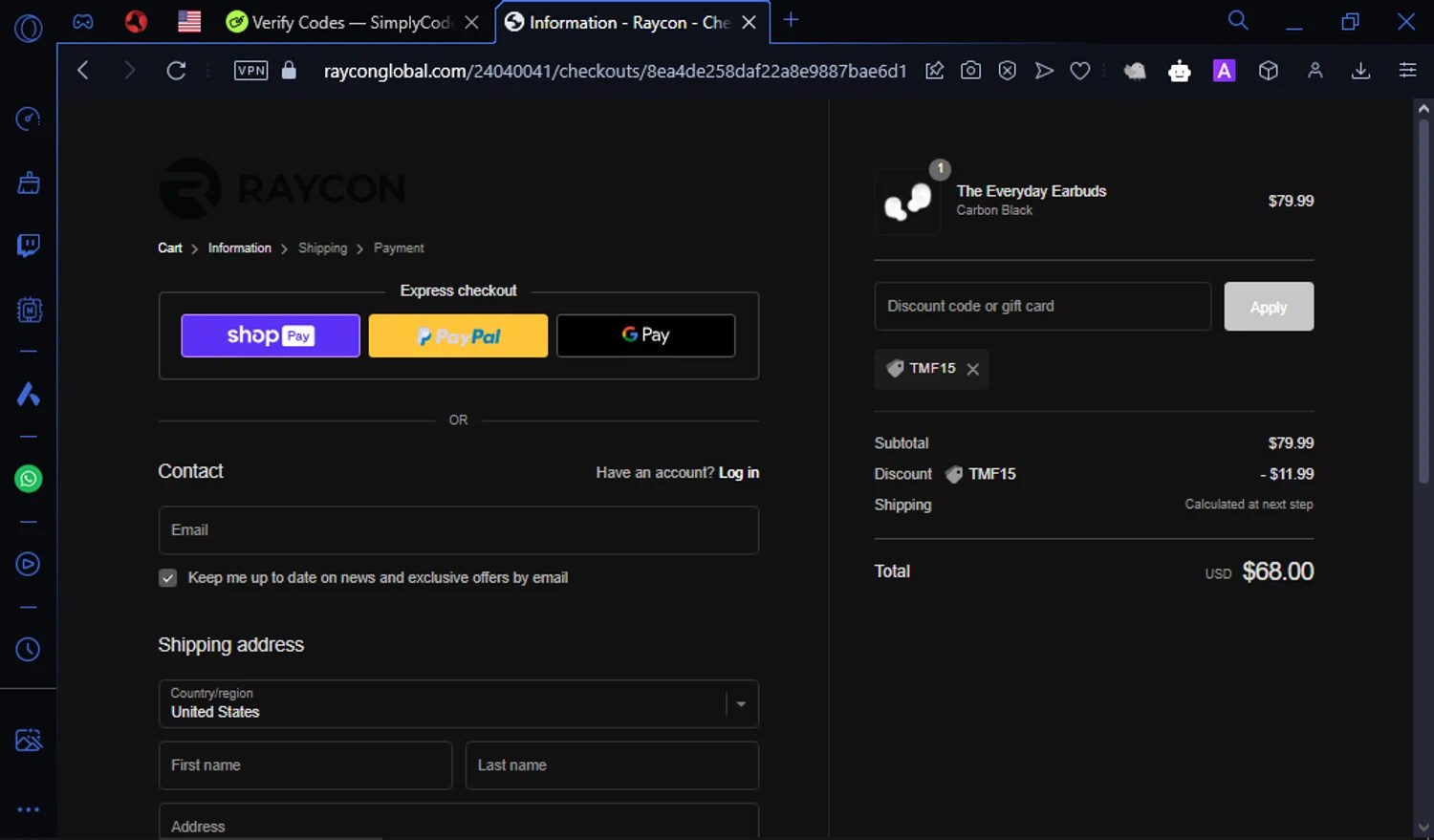Uncheck news and exclusive offers checkbox
Viewport: 1434px width, 840px height.
click(x=167, y=578)
